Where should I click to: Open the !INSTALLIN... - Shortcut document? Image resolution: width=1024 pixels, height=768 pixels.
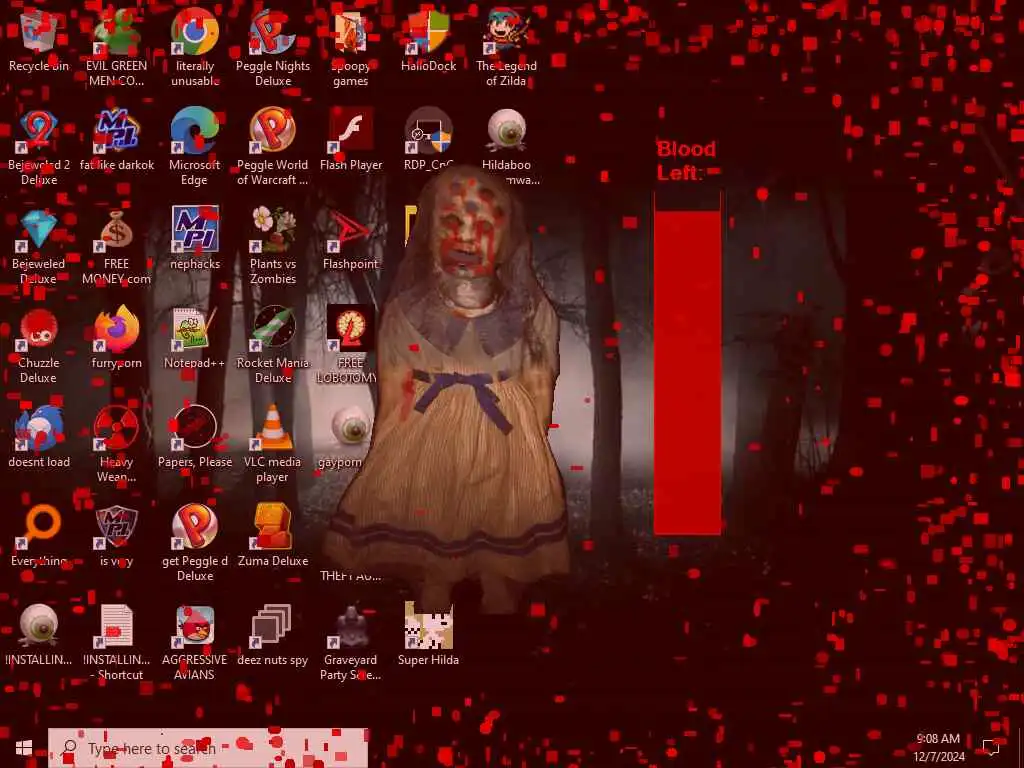pyautogui.click(x=116, y=626)
